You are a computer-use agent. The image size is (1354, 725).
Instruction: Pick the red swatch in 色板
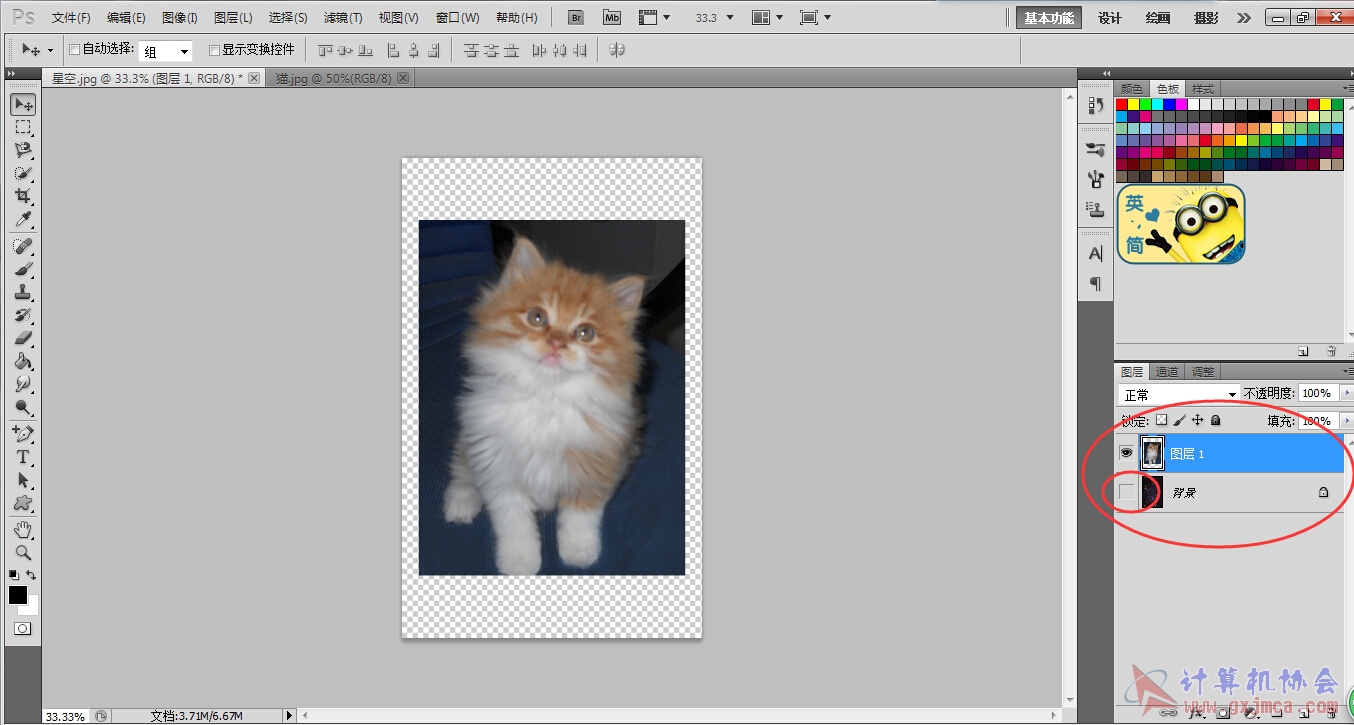[1122, 104]
